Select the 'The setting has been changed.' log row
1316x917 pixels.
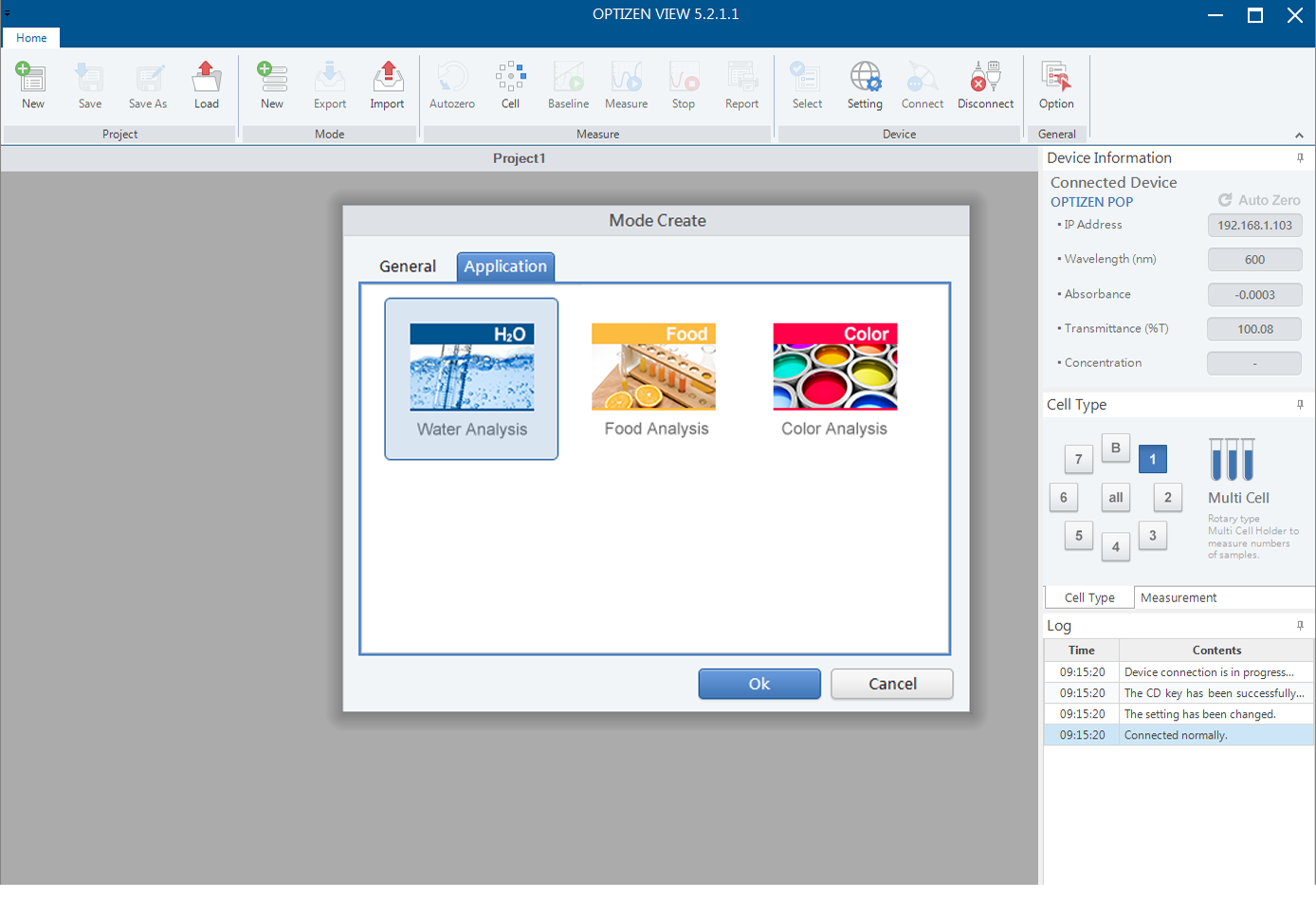[x=1179, y=714]
